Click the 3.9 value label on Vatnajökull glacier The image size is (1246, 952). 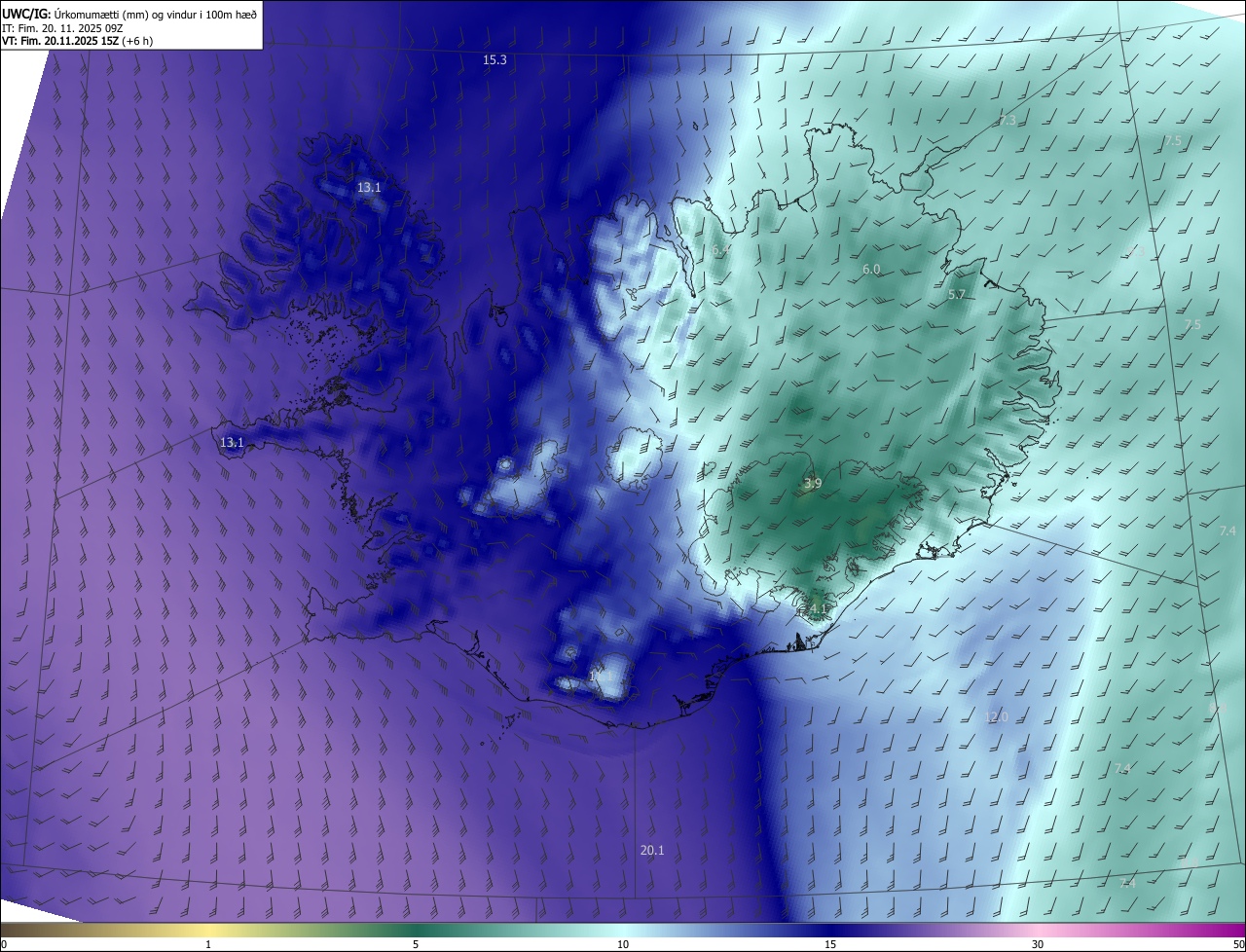click(813, 484)
